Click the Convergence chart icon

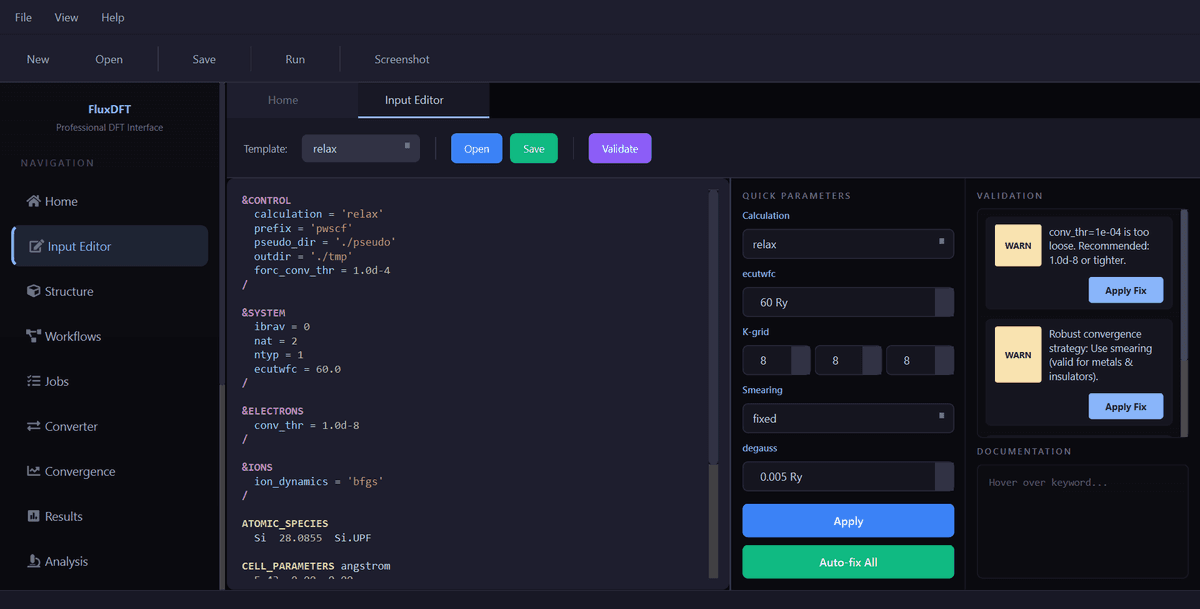tap(34, 471)
